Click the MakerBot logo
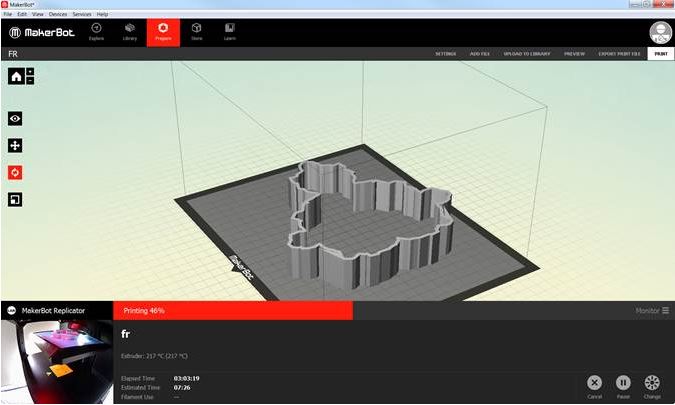 (42, 33)
